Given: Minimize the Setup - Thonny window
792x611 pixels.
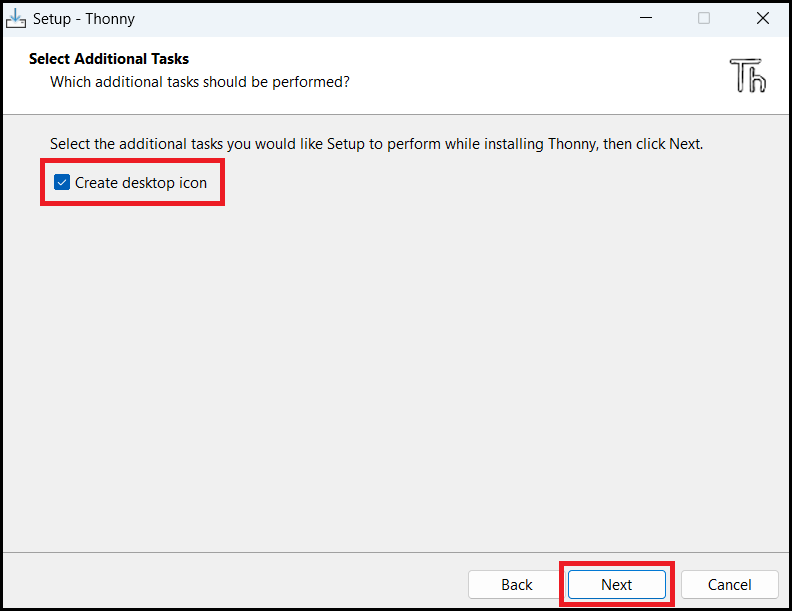Looking at the screenshot, I should pos(646,18).
